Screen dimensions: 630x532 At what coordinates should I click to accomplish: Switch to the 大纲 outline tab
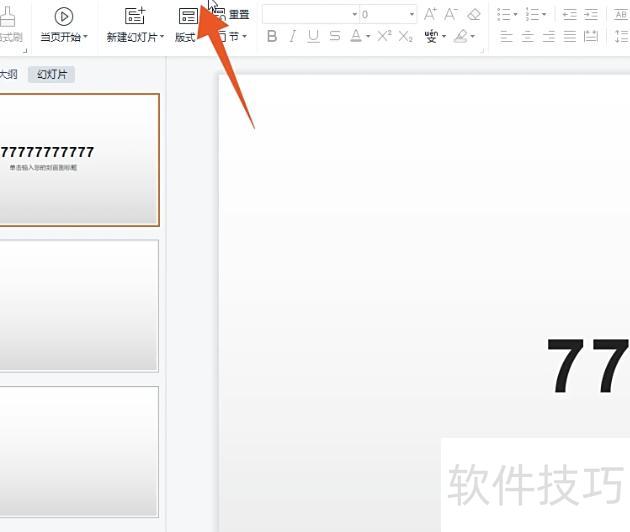click(8, 74)
